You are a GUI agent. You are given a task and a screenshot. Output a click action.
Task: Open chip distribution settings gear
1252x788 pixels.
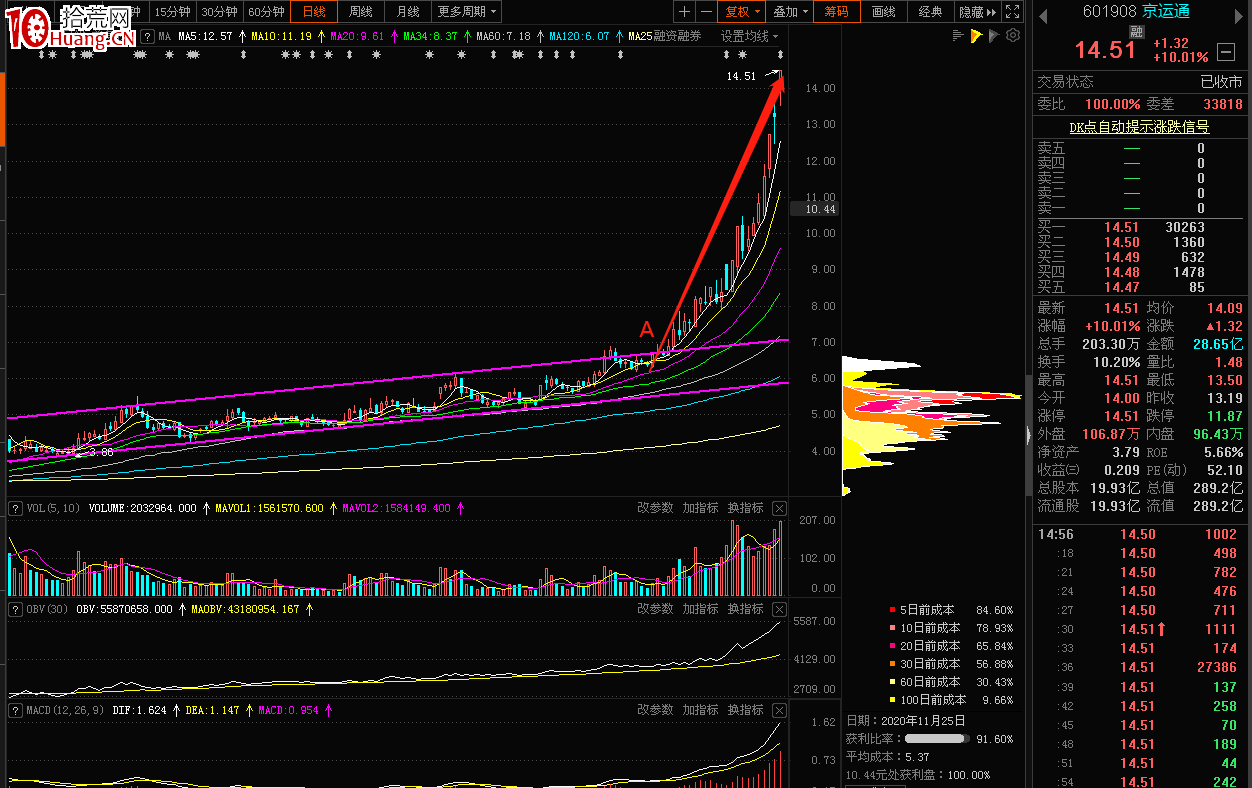[1013, 35]
